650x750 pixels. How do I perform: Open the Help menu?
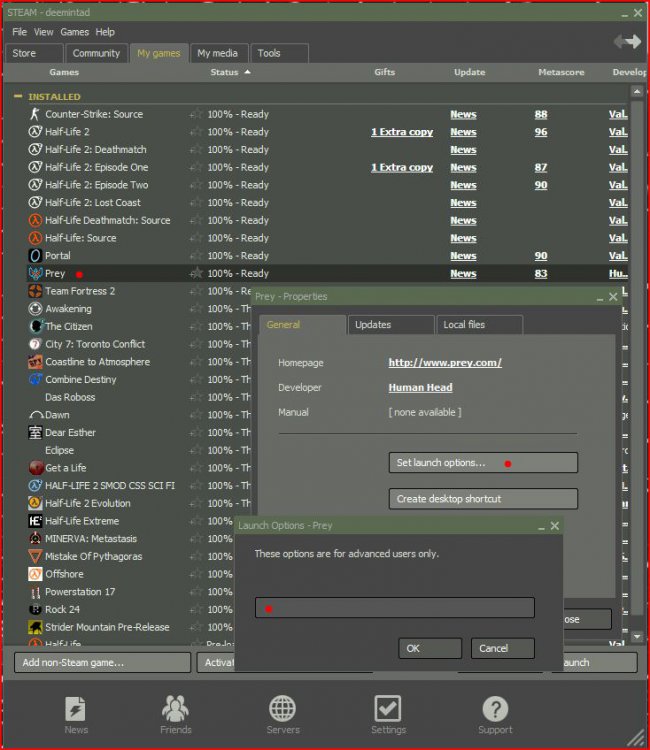105,32
